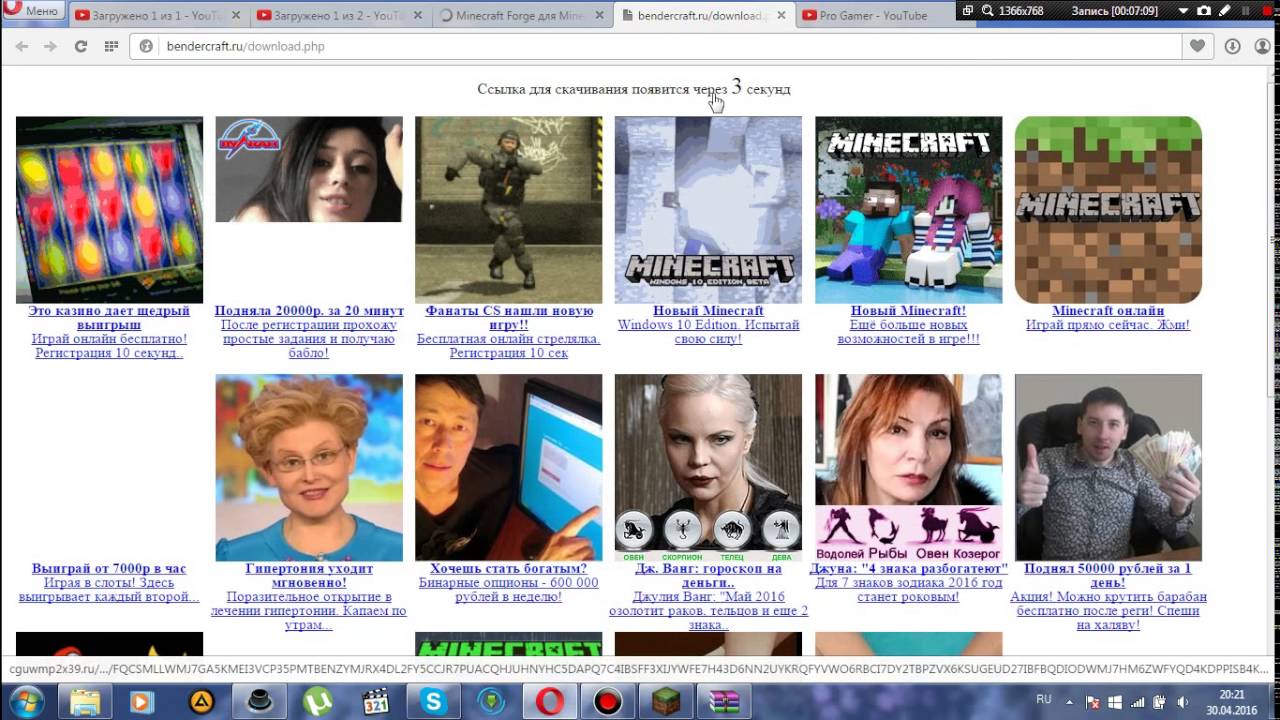Open Media Player Classic 321 icon
The image size is (1280, 720).
[375, 702]
